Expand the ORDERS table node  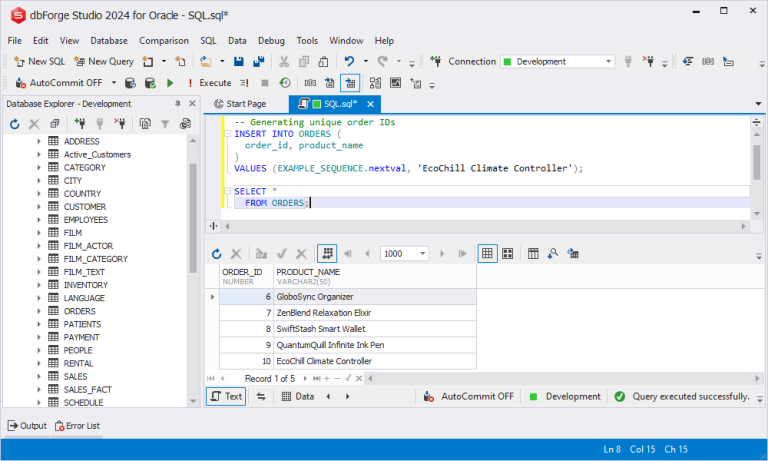tap(39, 311)
